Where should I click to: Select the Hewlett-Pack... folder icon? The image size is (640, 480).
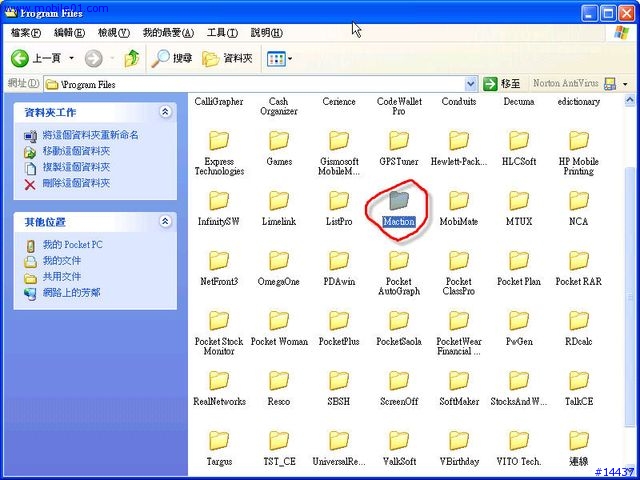[459, 140]
